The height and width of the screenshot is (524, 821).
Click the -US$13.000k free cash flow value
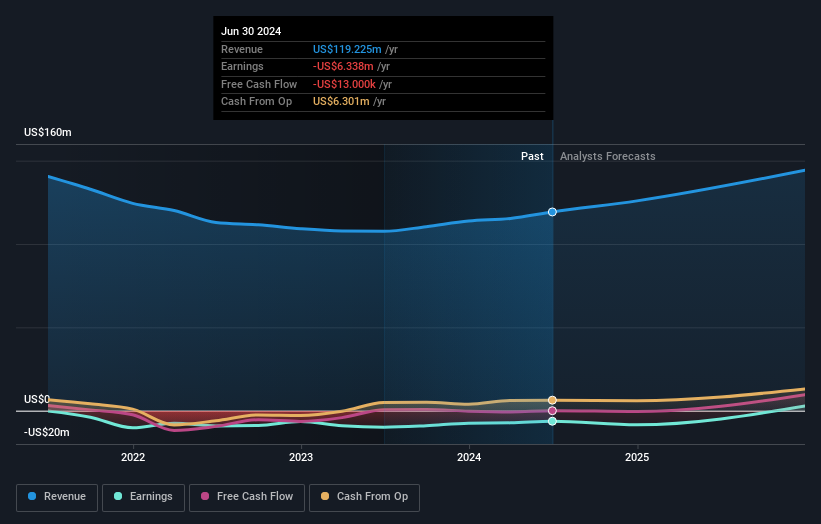pyautogui.click(x=344, y=84)
